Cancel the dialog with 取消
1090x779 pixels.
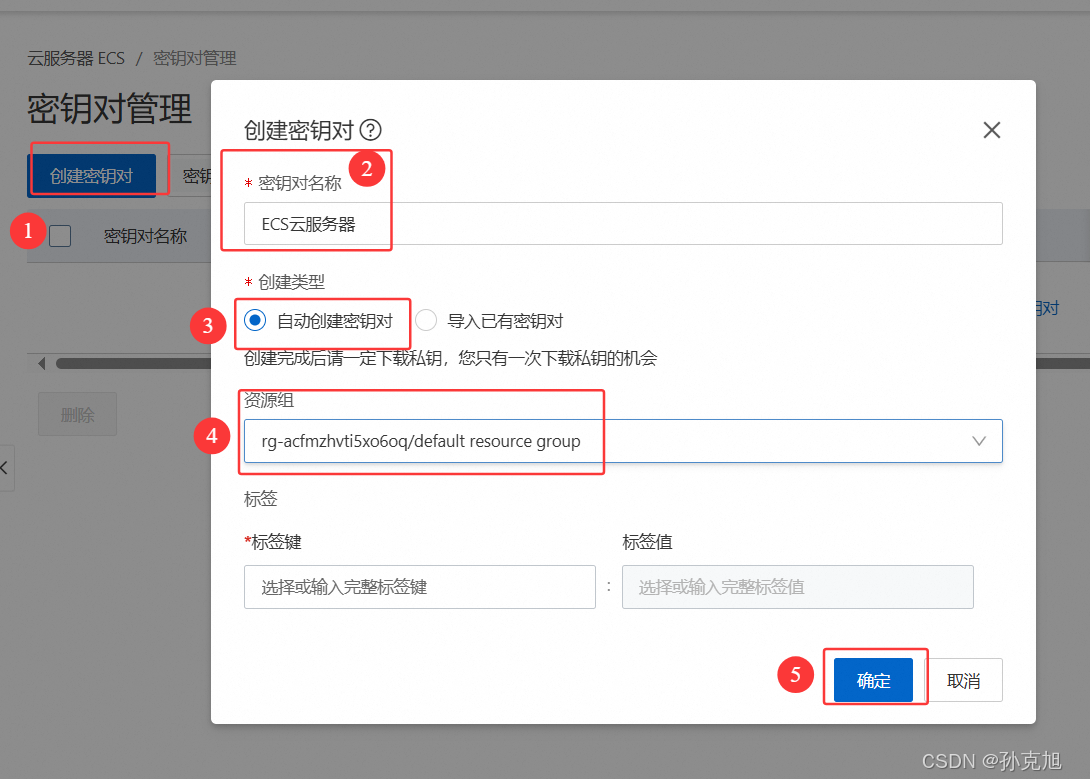point(963,680)
